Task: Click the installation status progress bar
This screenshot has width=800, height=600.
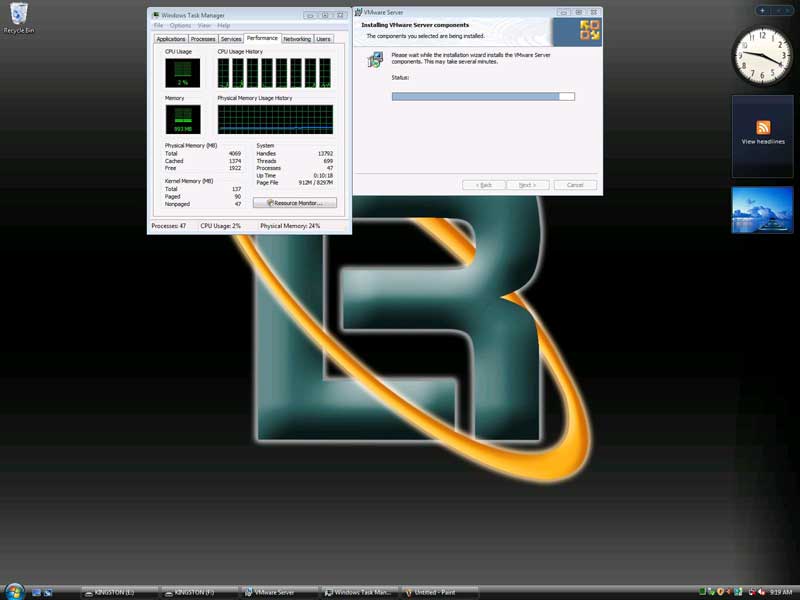Action: [483, 96]
